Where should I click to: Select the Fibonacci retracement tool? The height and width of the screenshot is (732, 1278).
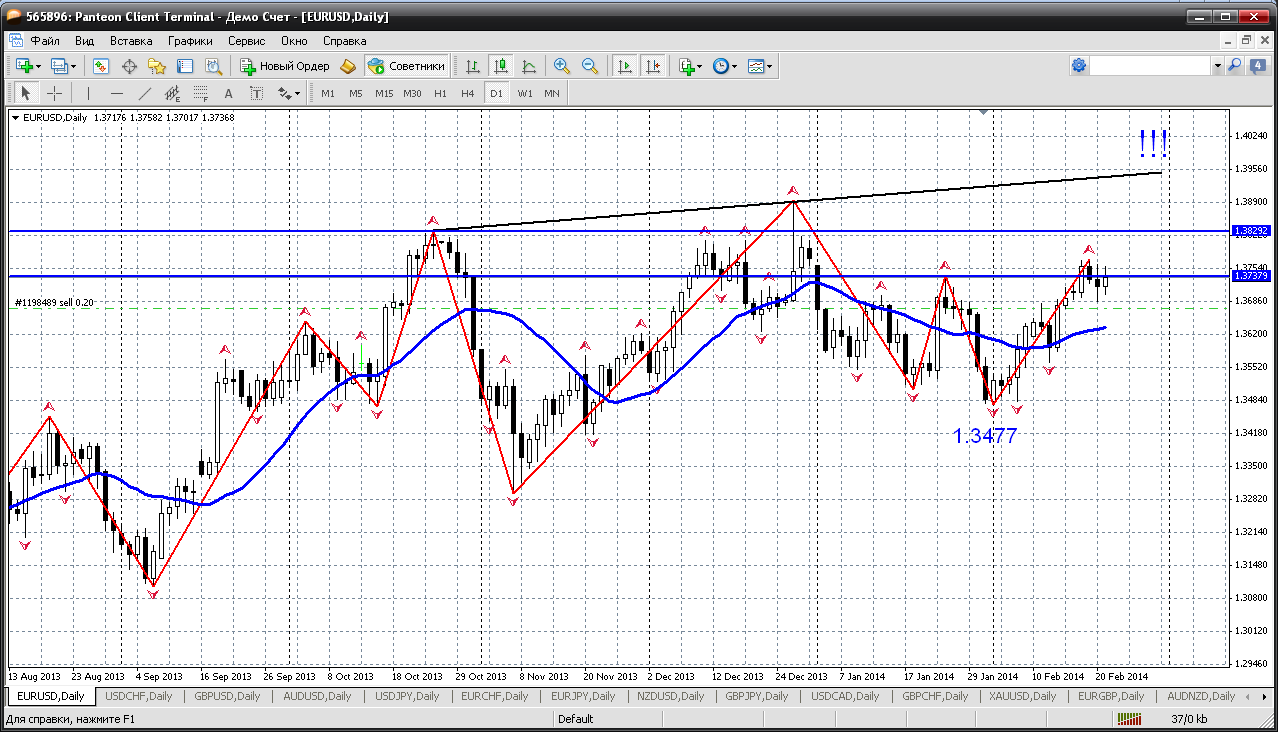point(201,93)
